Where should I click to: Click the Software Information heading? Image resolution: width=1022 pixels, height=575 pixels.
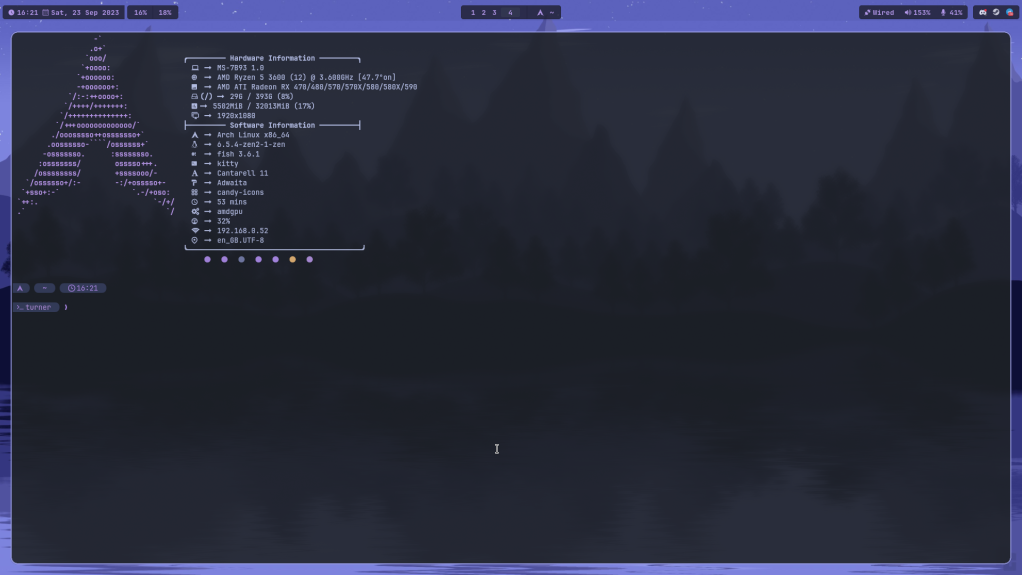(272, 125)
